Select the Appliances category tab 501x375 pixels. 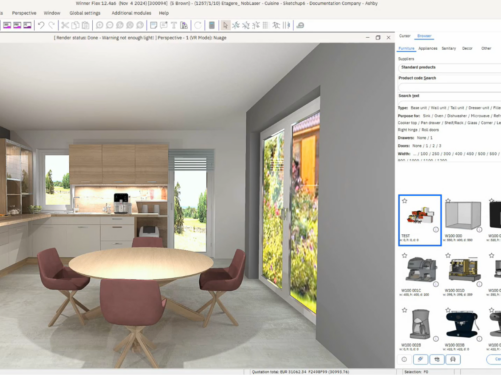(x=428, y=48)
